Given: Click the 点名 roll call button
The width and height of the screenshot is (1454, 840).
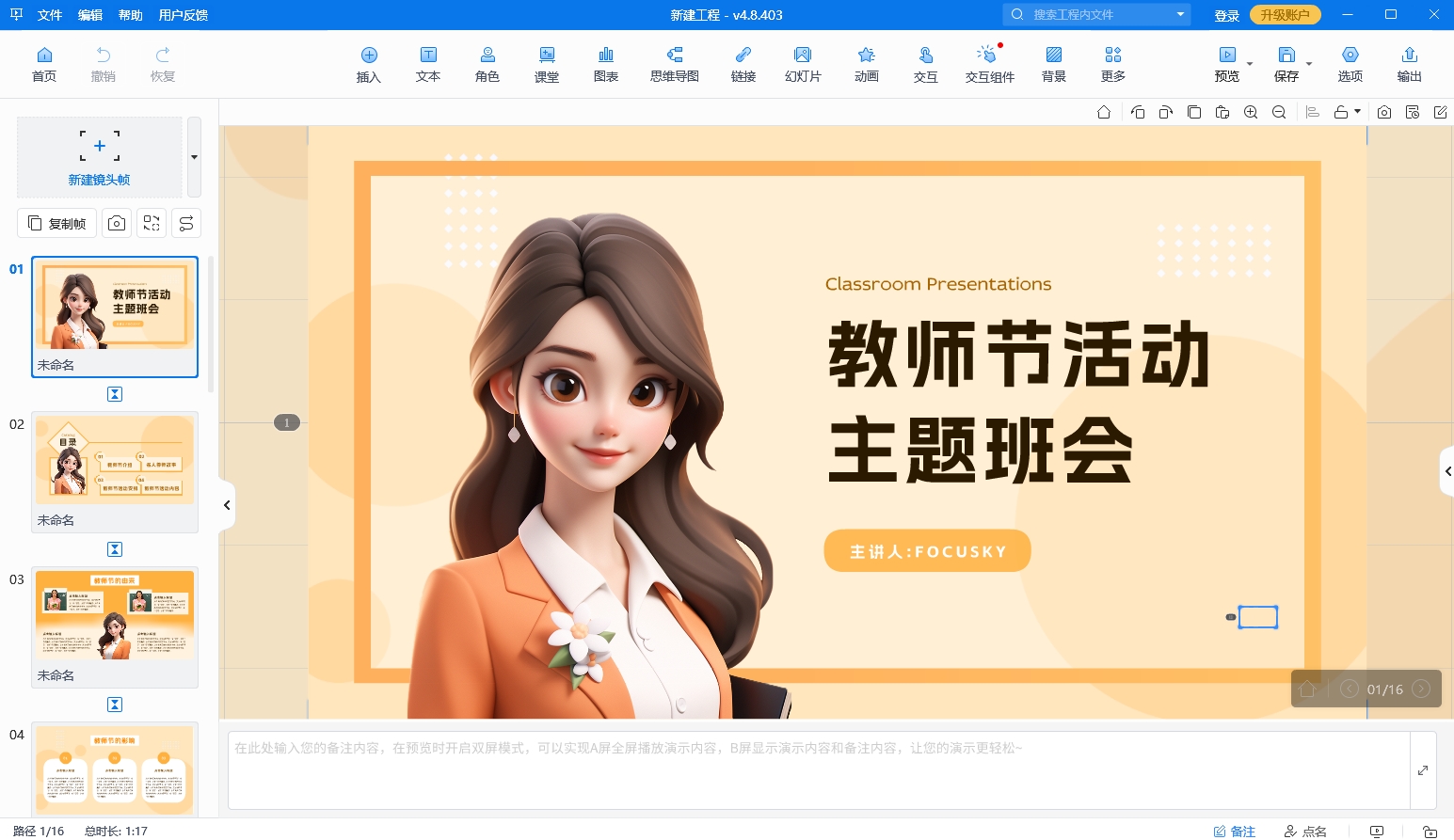Looking at the screenshot, I should (1306, 832).
